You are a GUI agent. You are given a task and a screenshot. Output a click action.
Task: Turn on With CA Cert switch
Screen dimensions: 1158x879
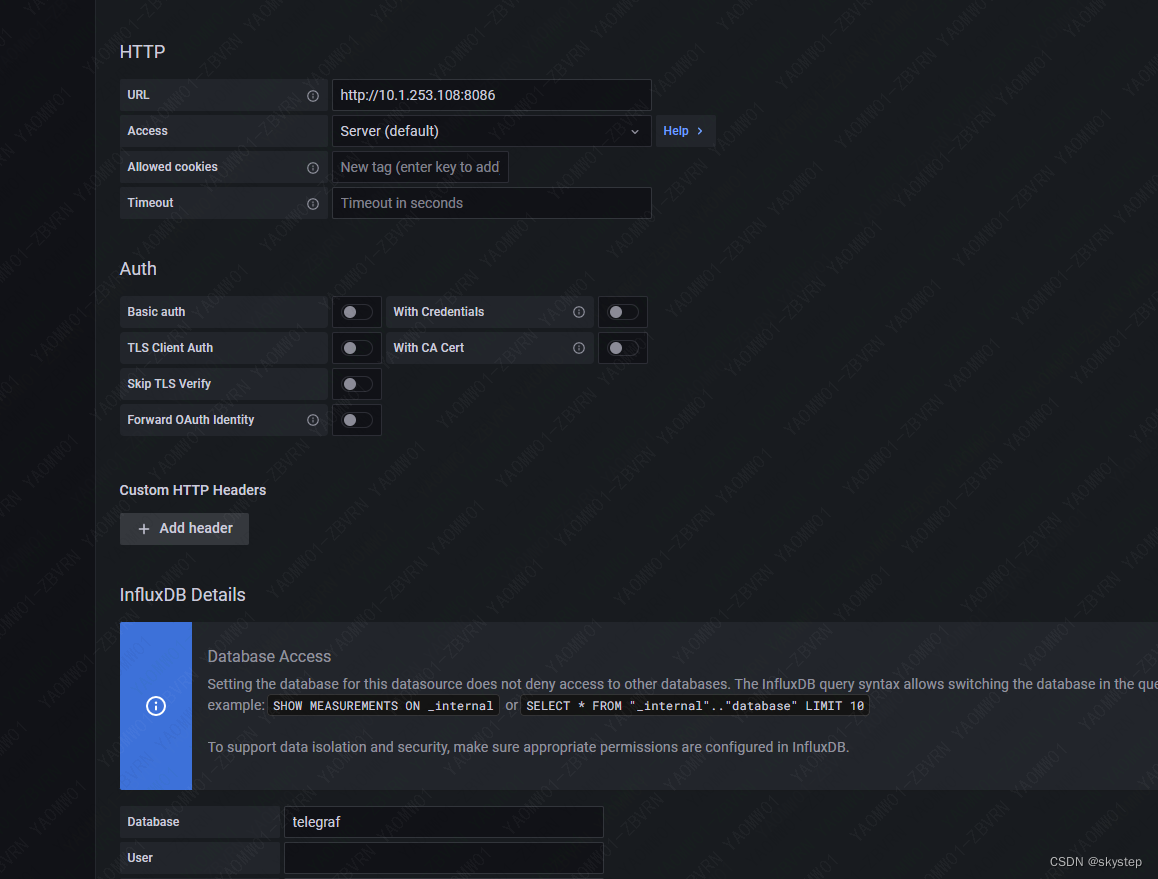[x=623, y=348]
